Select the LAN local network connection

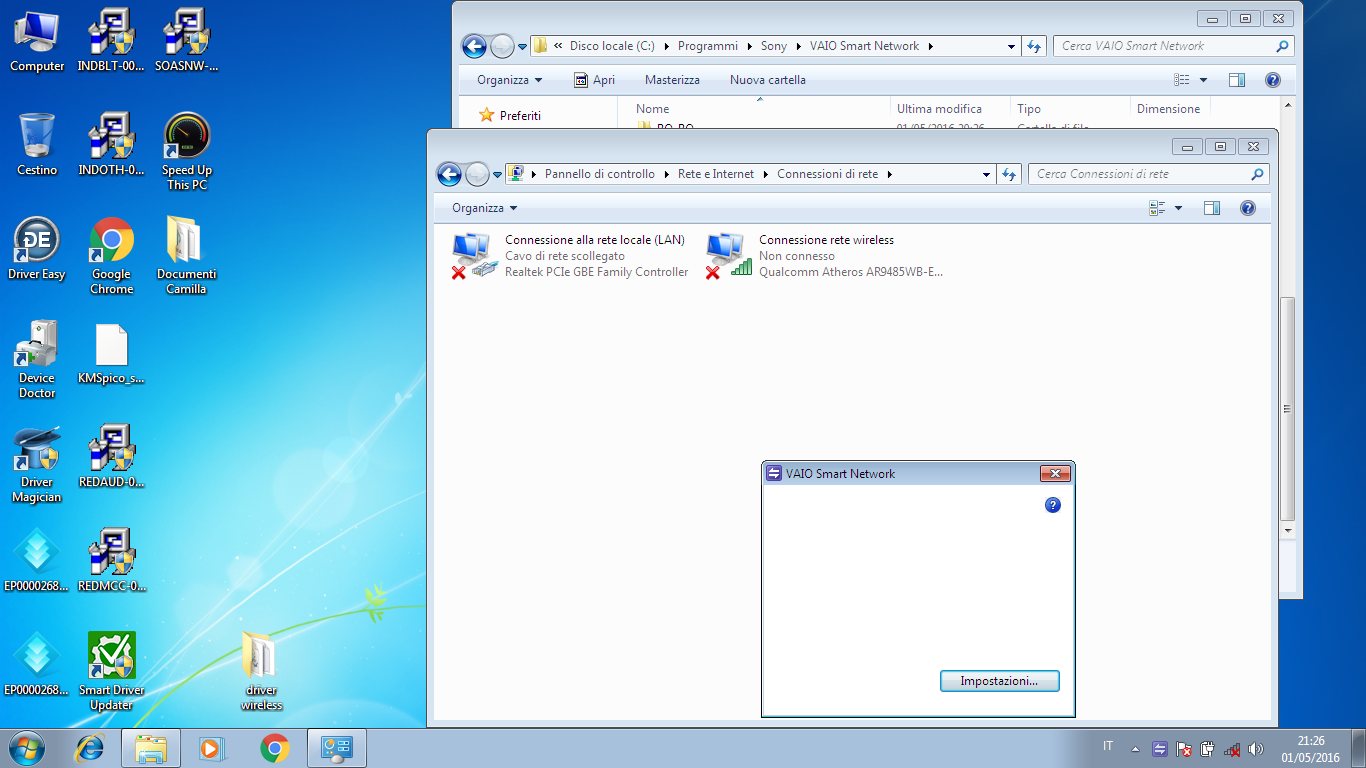[x=473, y=256]
